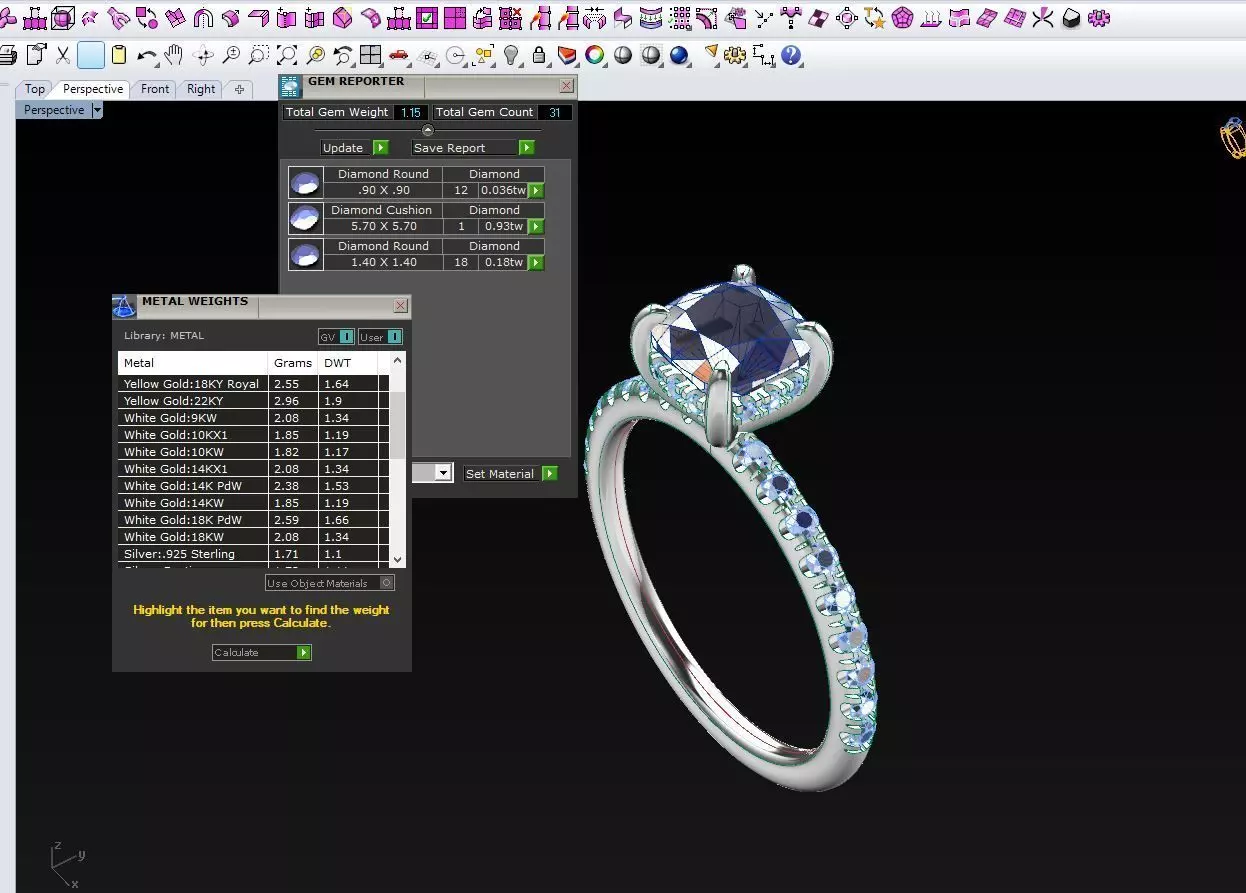
Task: Click the light bulb visibility icon
Action: pos(511,55)
